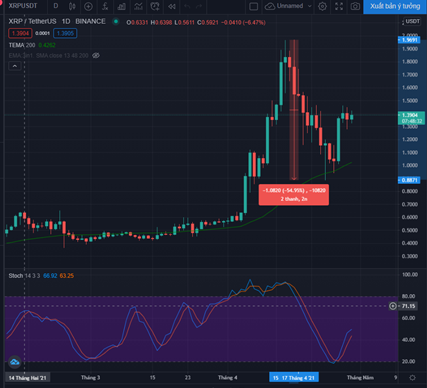The width and height of the screenshot is (427, 388).
Task: Click the green market status dot
Action: [116, 21]
